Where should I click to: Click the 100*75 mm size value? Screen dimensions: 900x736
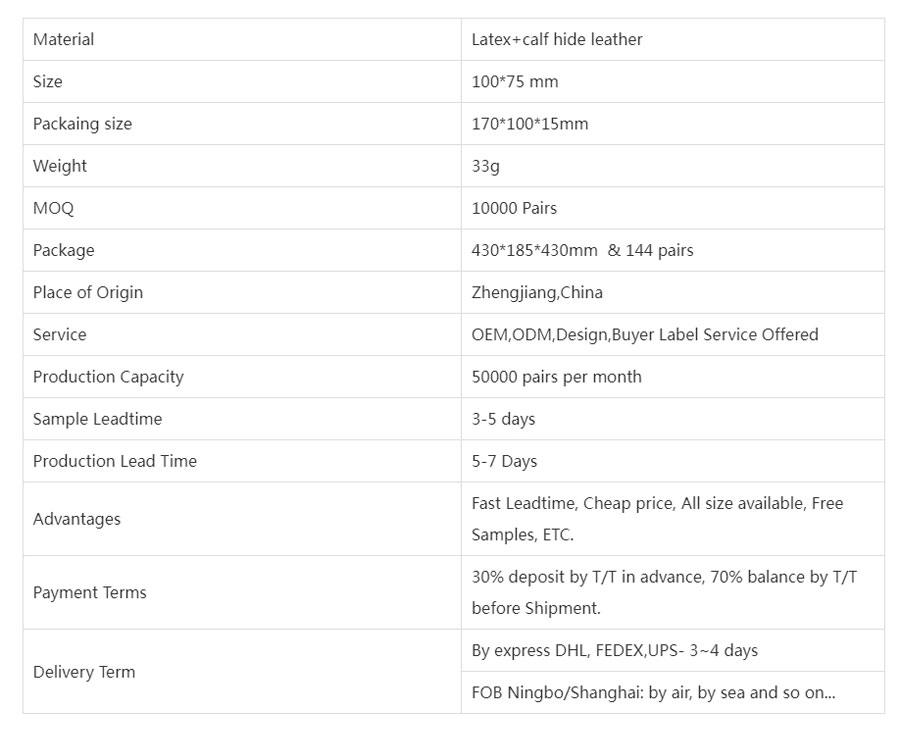(515, 82)
